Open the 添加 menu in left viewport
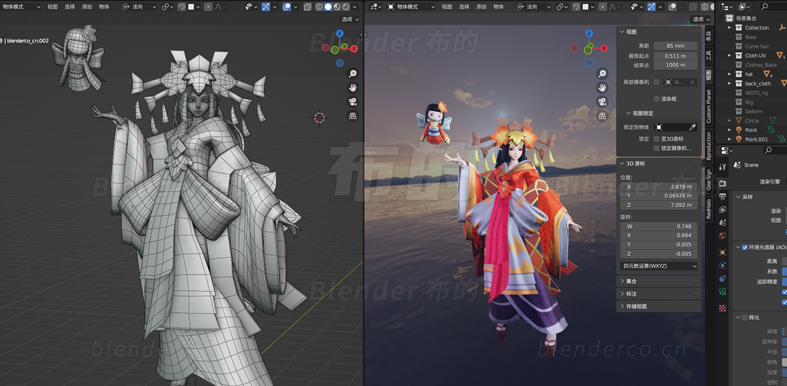 pos(86,7)
